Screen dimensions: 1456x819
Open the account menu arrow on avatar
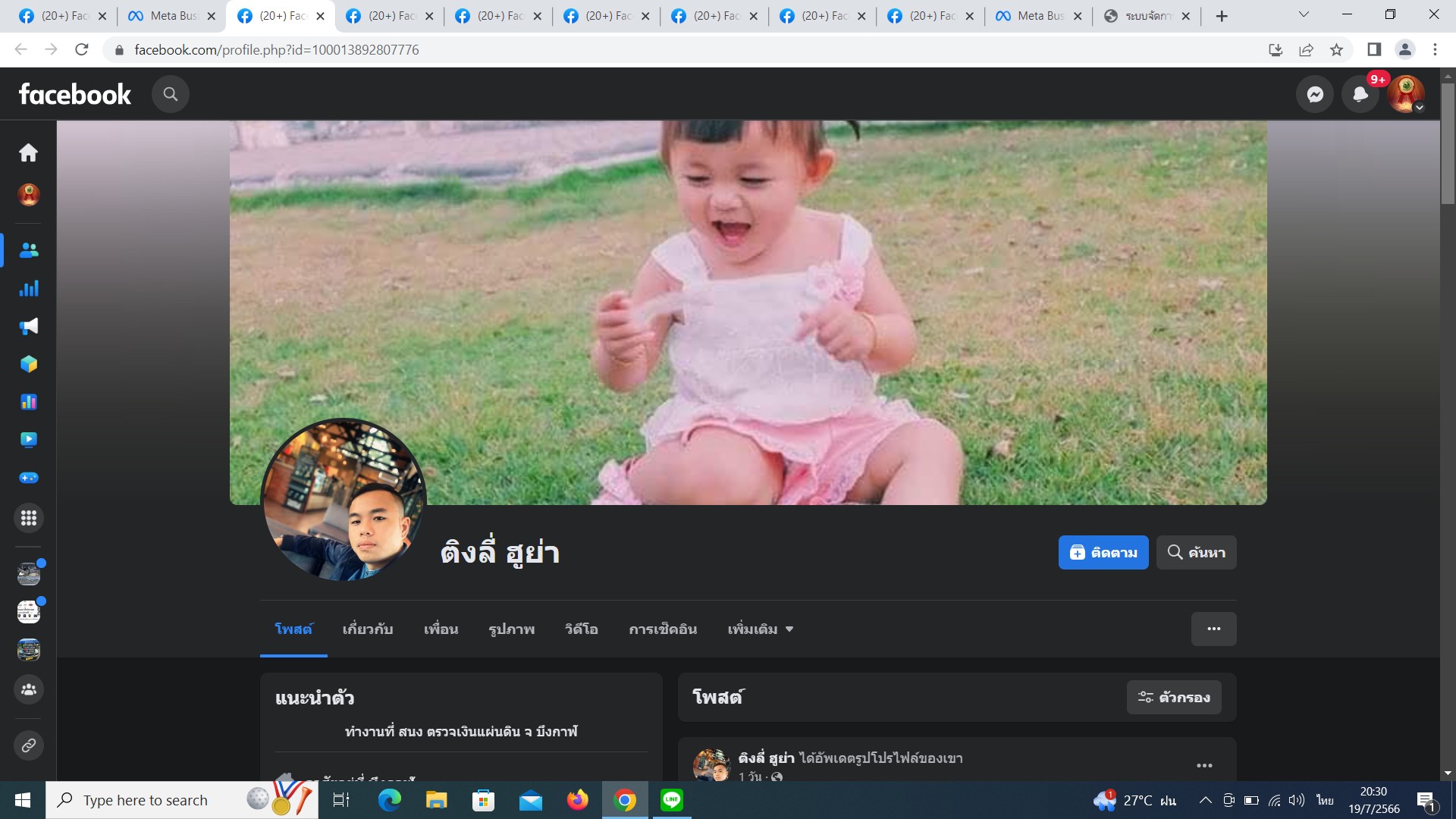tap(1419, 108)
